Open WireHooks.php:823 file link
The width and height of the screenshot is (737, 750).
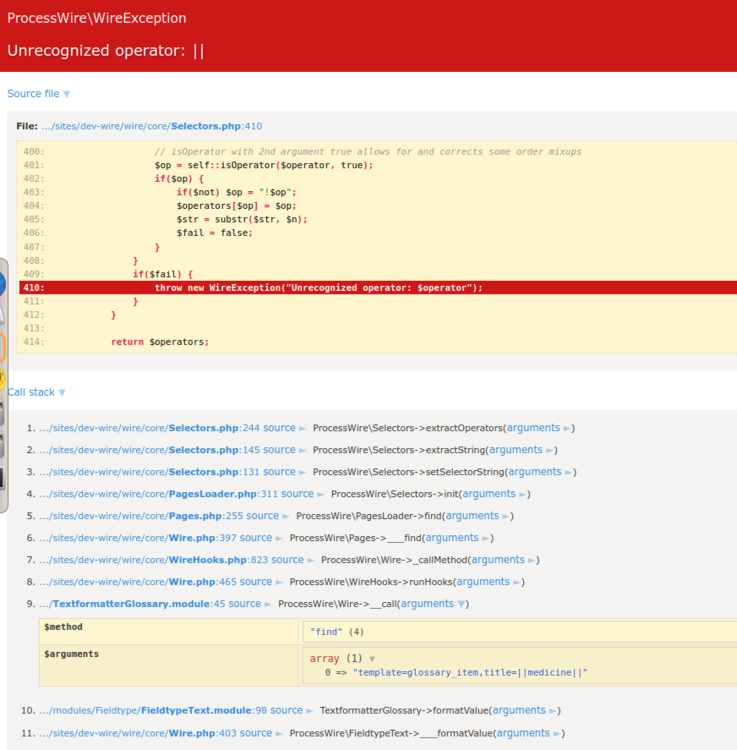tap(154, 560)
